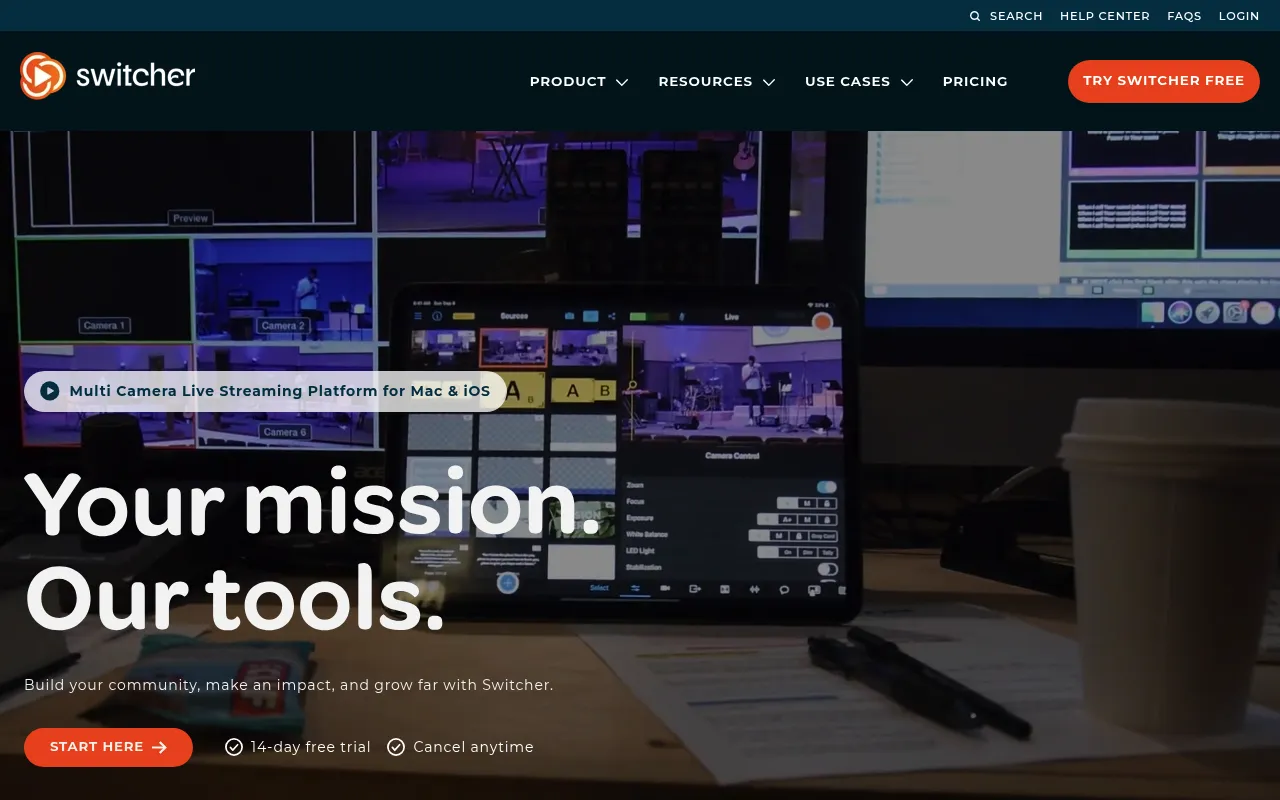The height and width of the screenshot is (800, 1280).
Task: Expand the USE CASES chevron arrow
Action: pyautogui.click(x=907, y=82)
